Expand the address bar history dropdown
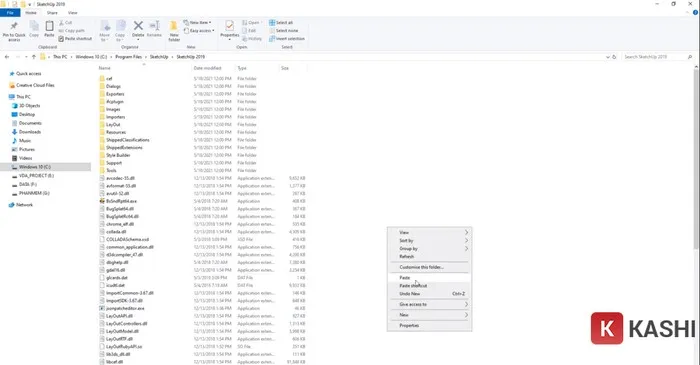 coord(608,57)
